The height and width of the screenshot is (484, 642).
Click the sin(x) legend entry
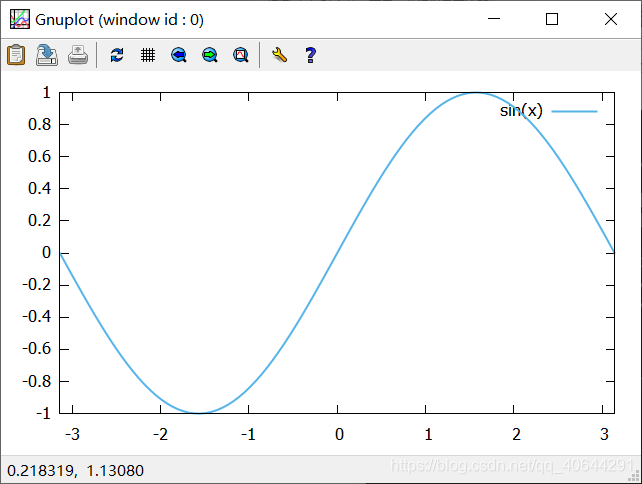tap(521, 111)
